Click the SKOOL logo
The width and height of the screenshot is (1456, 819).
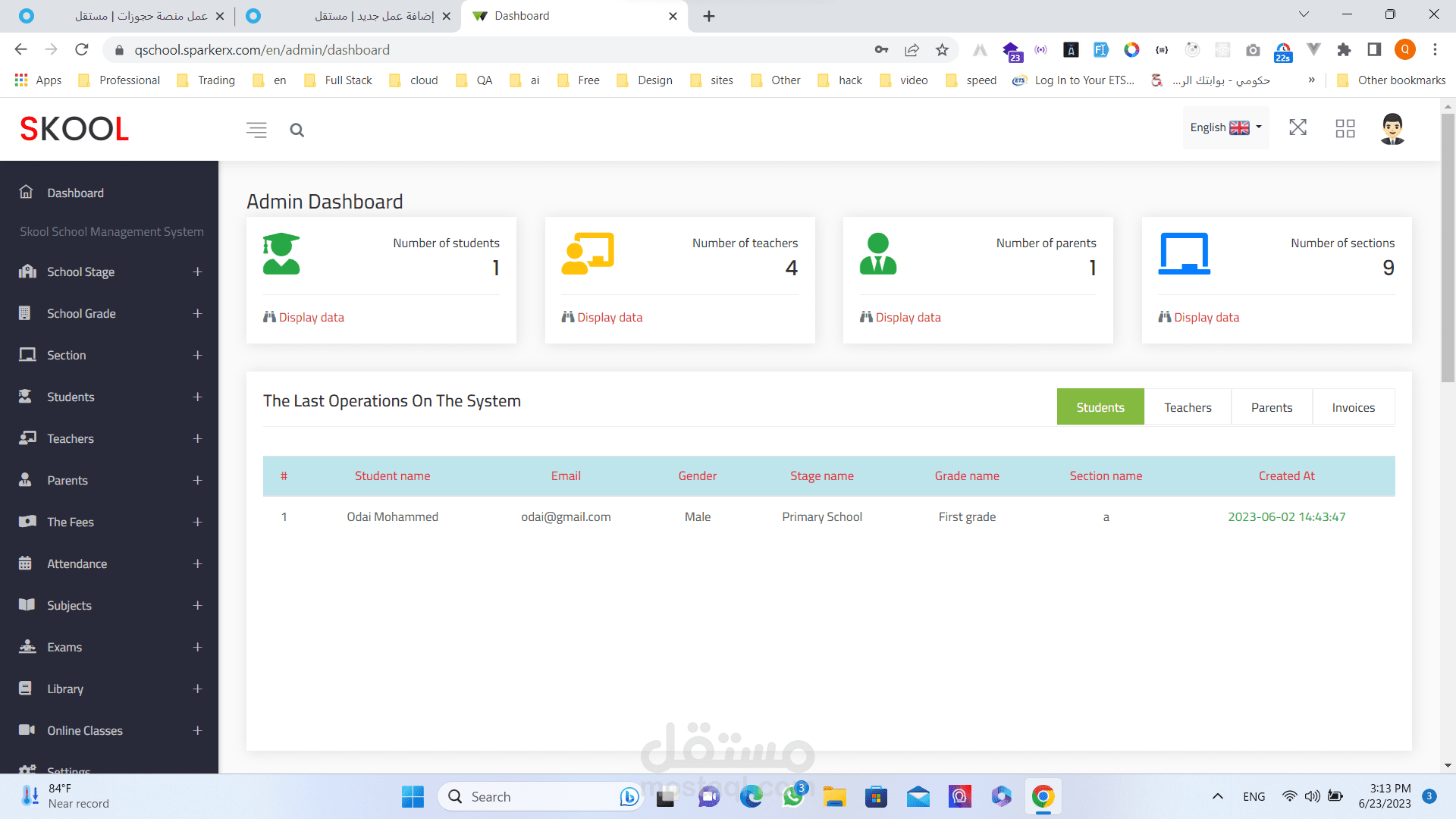[x=74, y=129]
